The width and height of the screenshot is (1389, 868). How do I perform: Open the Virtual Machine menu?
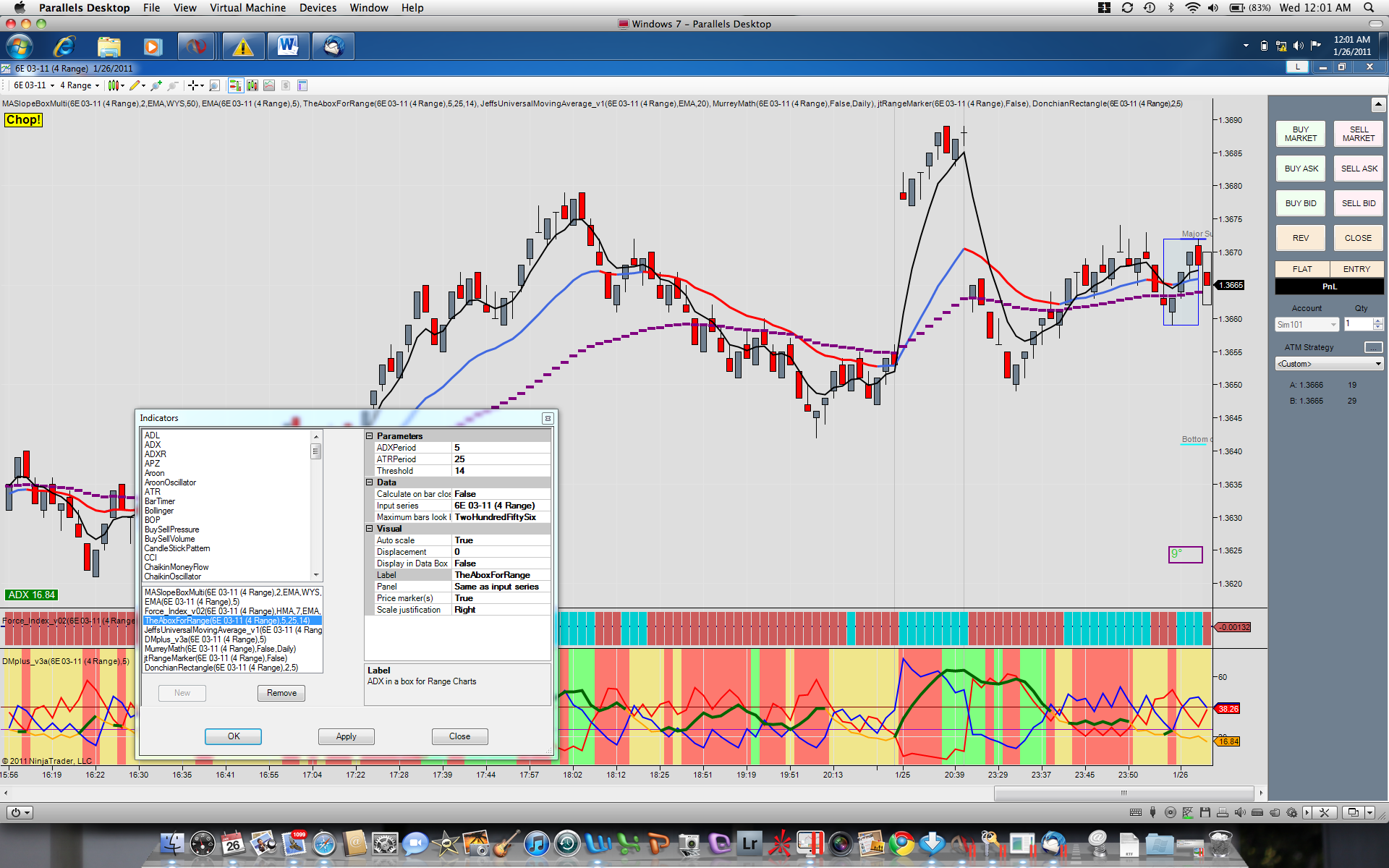(x=247, y=8)
